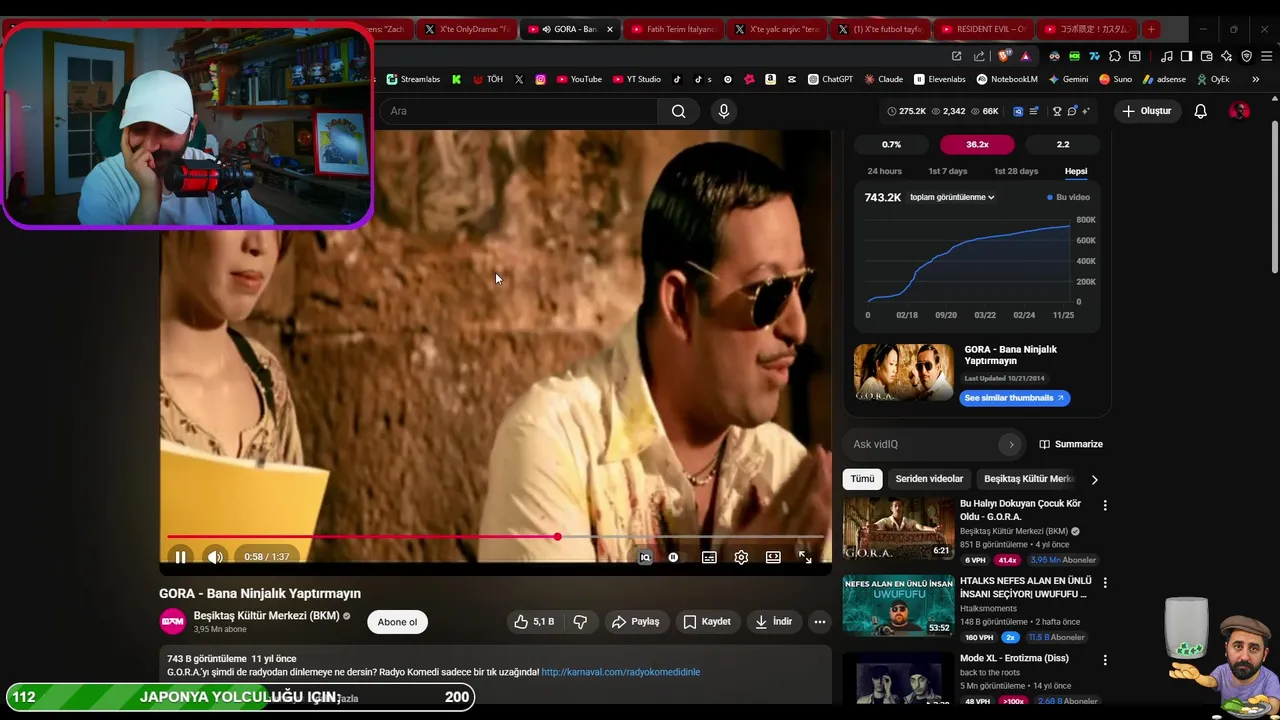Toggle the autoplay switch in player

(x=673, y=557)
